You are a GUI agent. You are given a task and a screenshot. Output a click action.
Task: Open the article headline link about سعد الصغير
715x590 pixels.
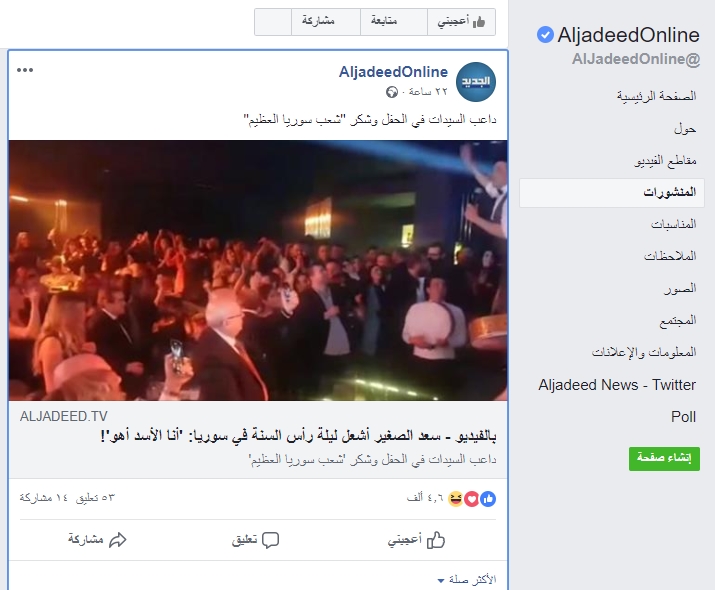[x=298, y=436]
